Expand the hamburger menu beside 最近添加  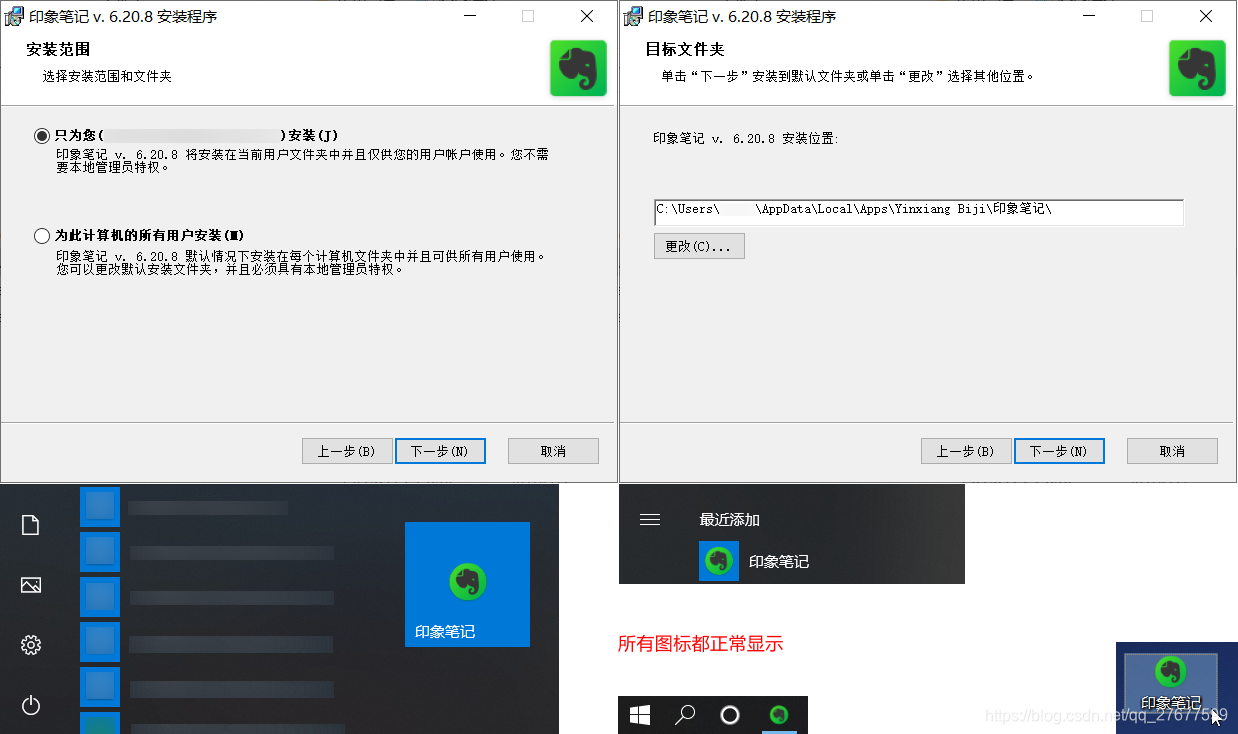(x=650, y=519)
